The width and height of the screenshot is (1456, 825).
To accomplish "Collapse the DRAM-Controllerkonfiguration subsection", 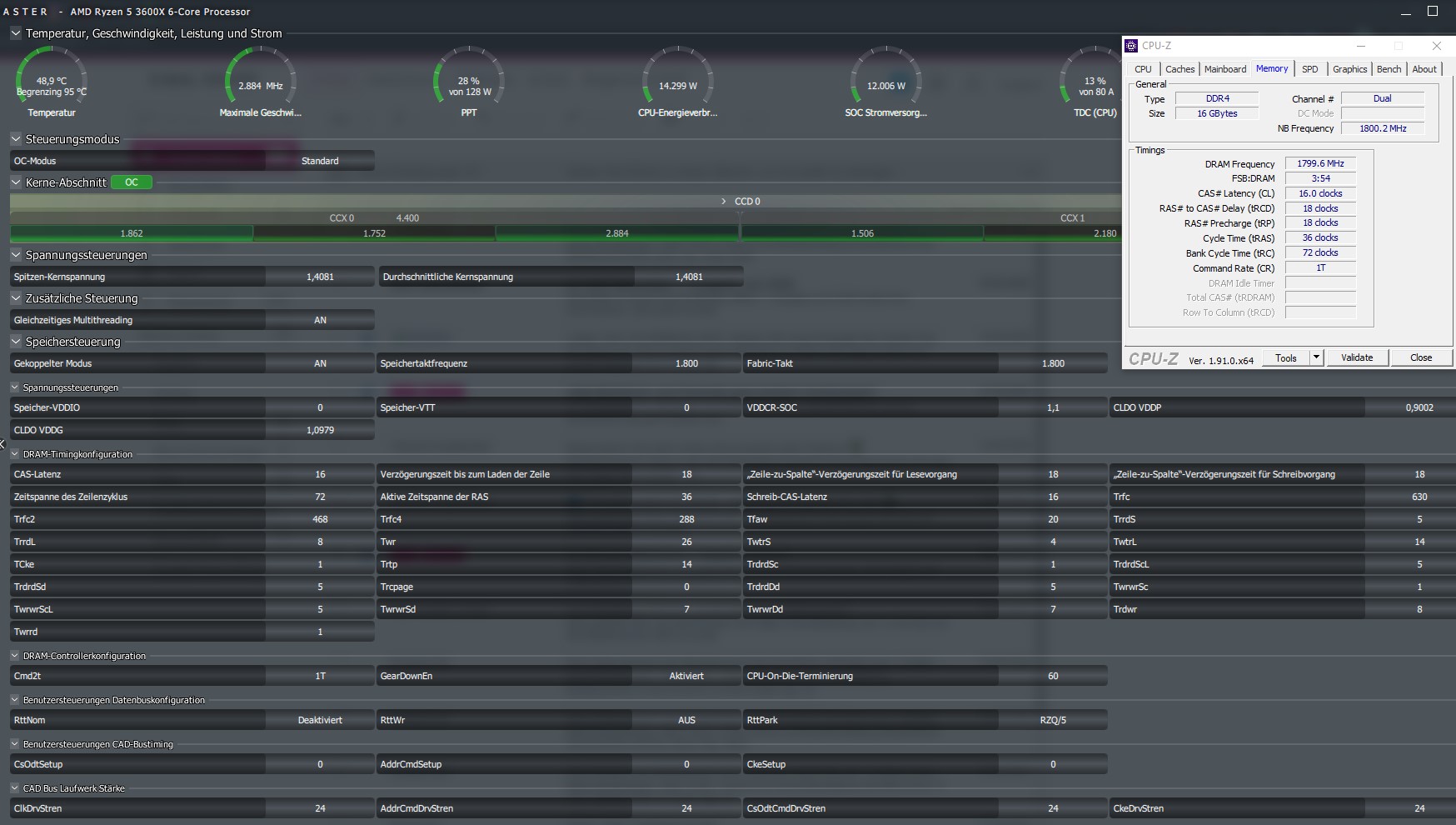I will [15, 656].
